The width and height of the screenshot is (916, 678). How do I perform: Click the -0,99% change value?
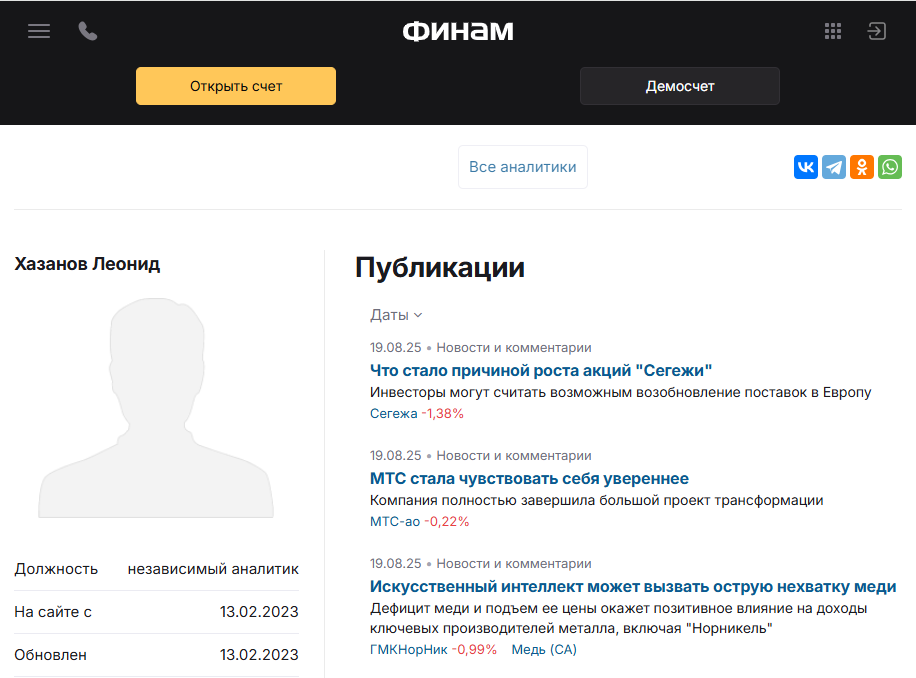[x=474, y=649]
